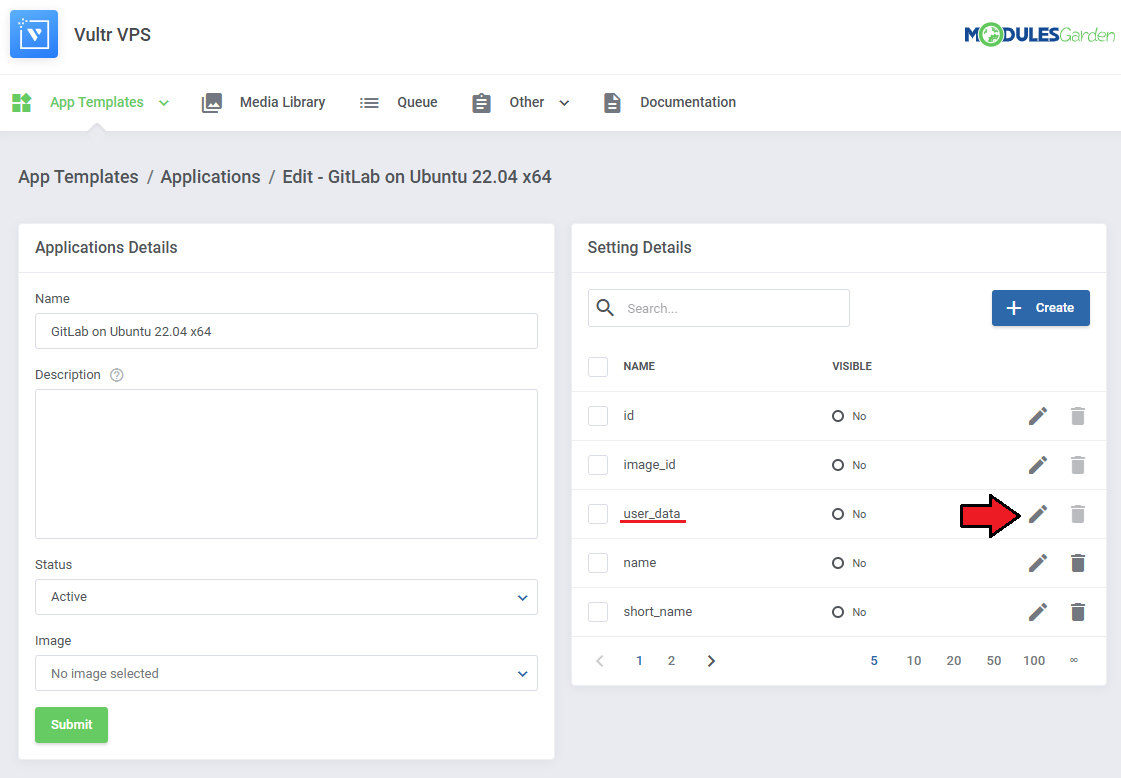Click the Media Library pictures icon
Viewport: 1121px width, 778px height.
coord(212,102)
